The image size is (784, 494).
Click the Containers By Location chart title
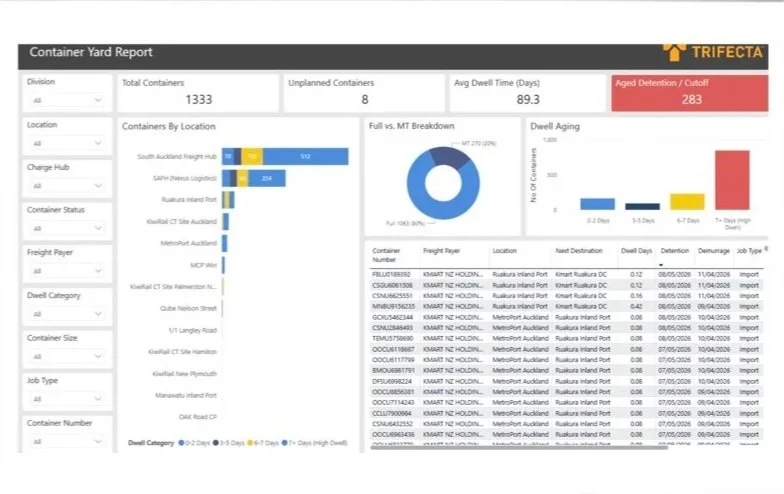pyautogui.click(x=168, y=126)
